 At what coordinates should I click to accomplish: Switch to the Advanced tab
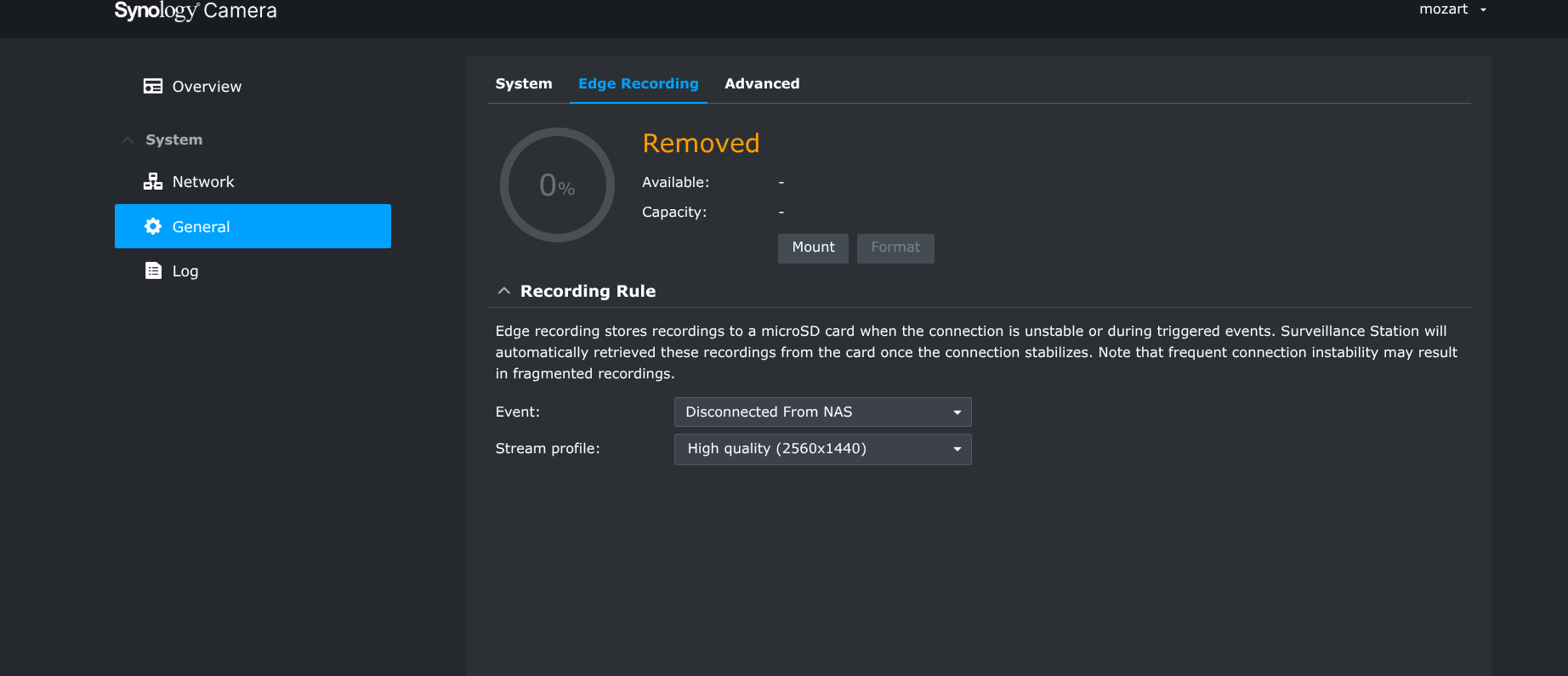coord(762,83)
